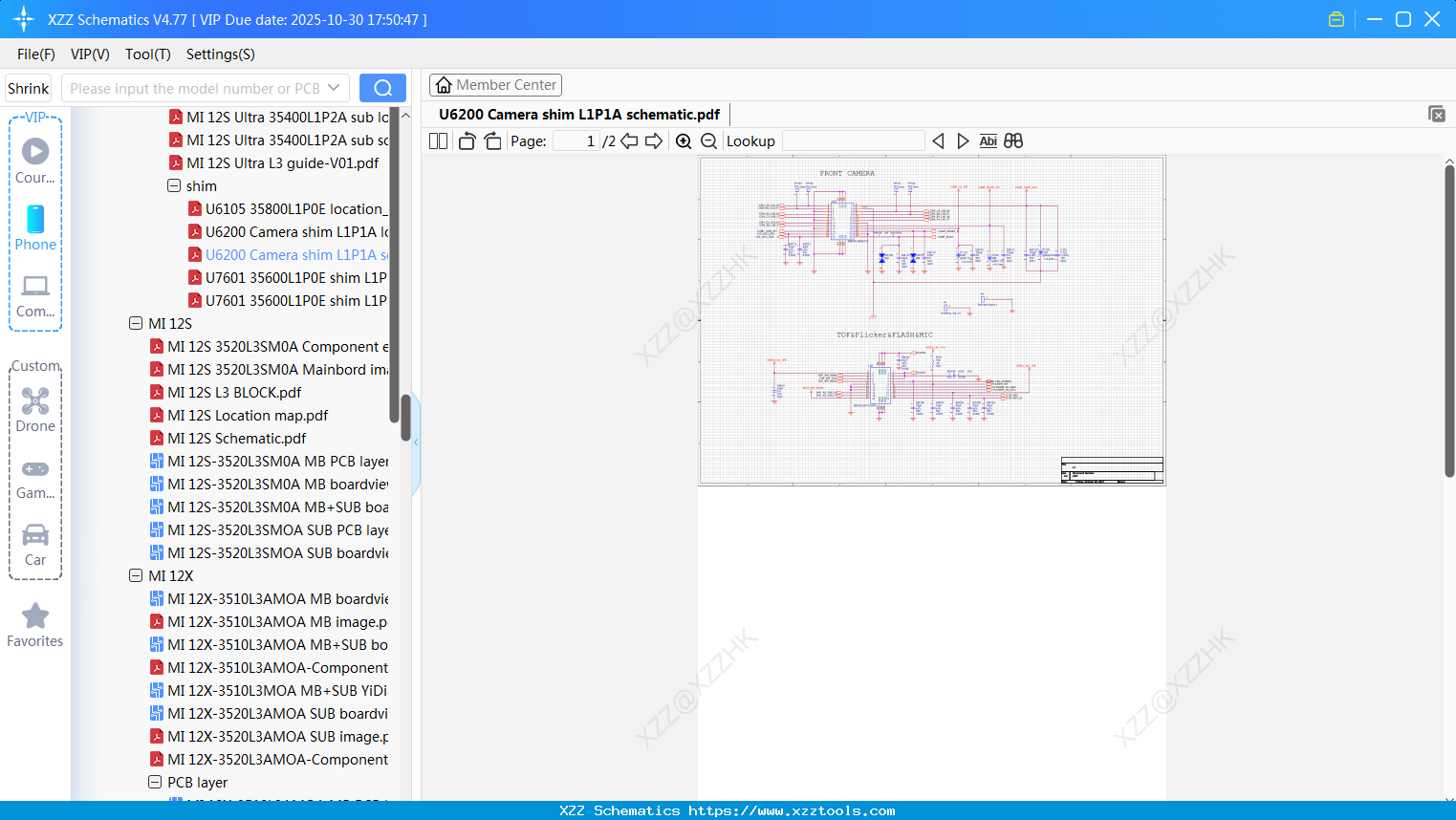Collapse the MI 12S tree node
Screen dimensions: 1456x820
[136, 323]
